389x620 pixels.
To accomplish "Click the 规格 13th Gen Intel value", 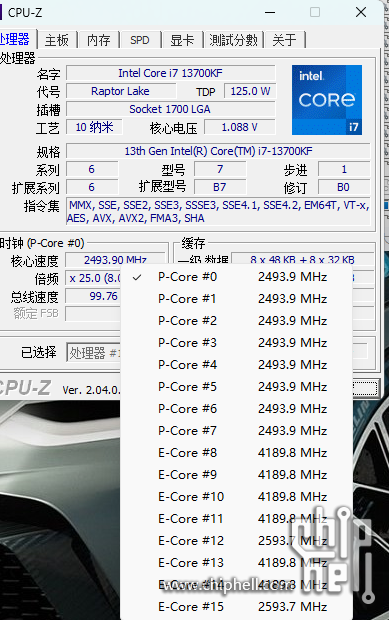I will [218, 151].
